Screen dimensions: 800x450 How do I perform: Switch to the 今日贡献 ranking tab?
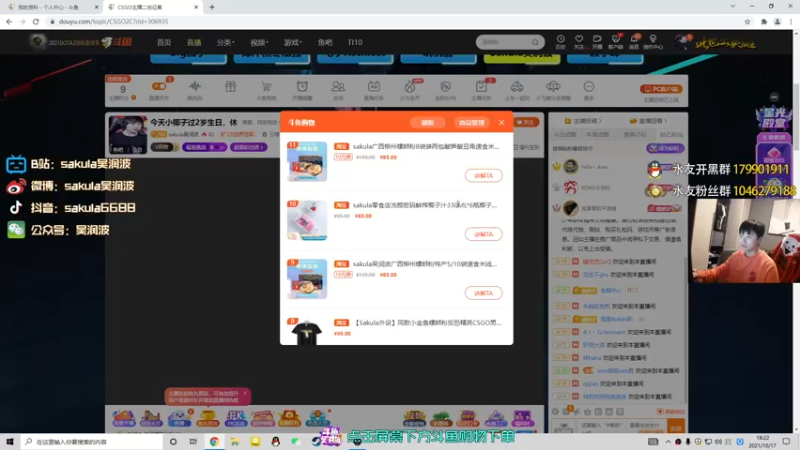pos(565,135)
